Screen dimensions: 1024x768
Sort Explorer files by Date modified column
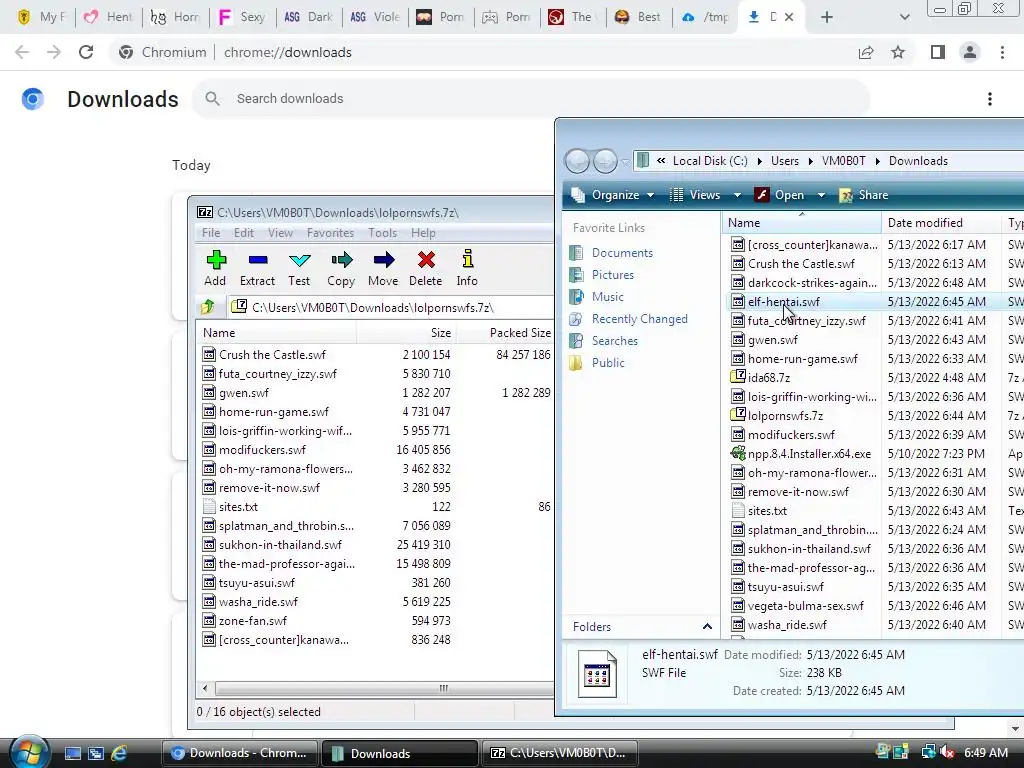click(940, 223)
